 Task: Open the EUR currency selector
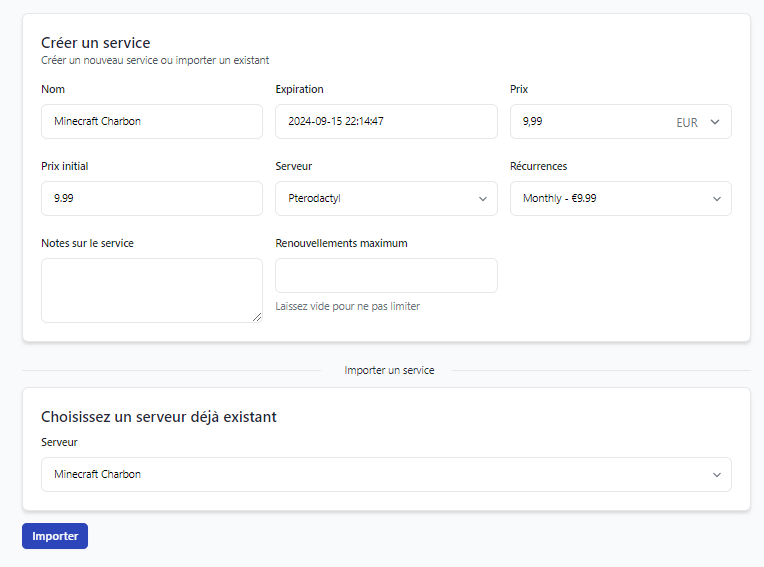(x=698, y=122)
